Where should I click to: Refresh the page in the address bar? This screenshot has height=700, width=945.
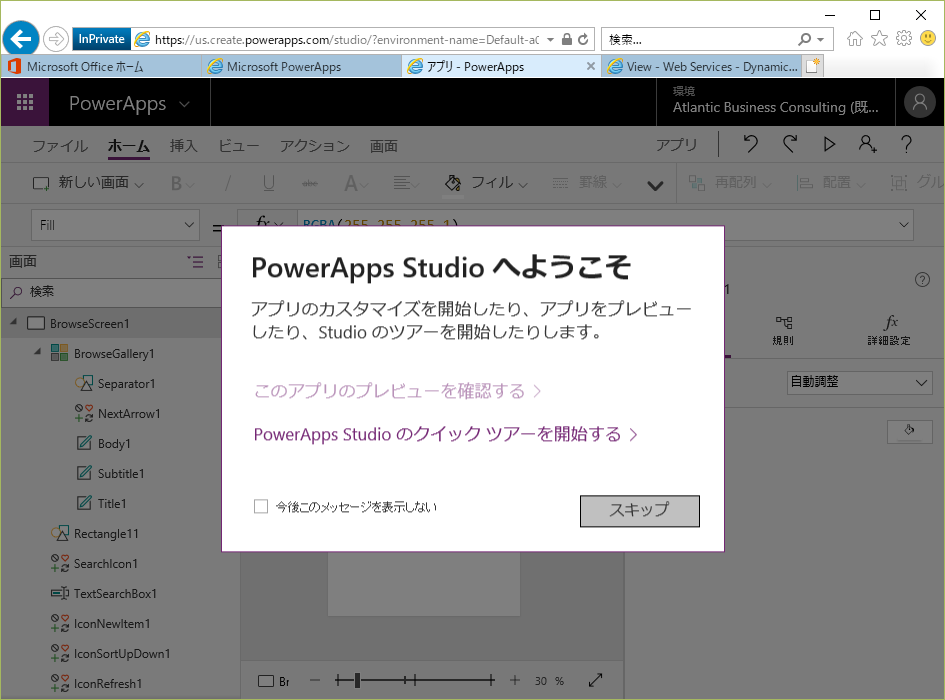click(x=583, y=40)
